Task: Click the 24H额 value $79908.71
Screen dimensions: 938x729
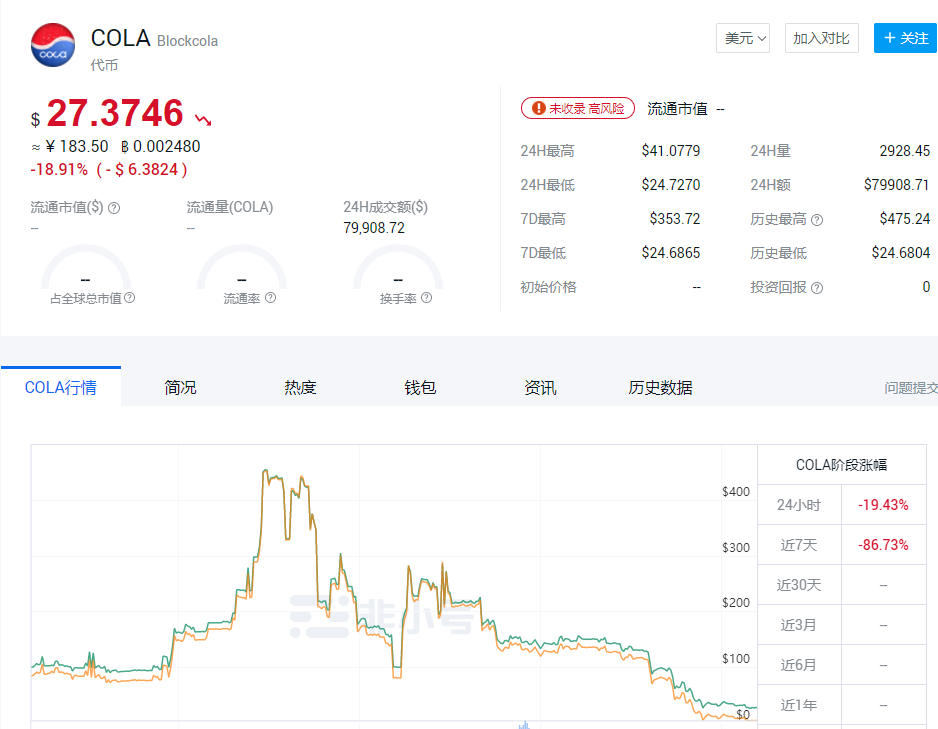Action: coord(897,185)
